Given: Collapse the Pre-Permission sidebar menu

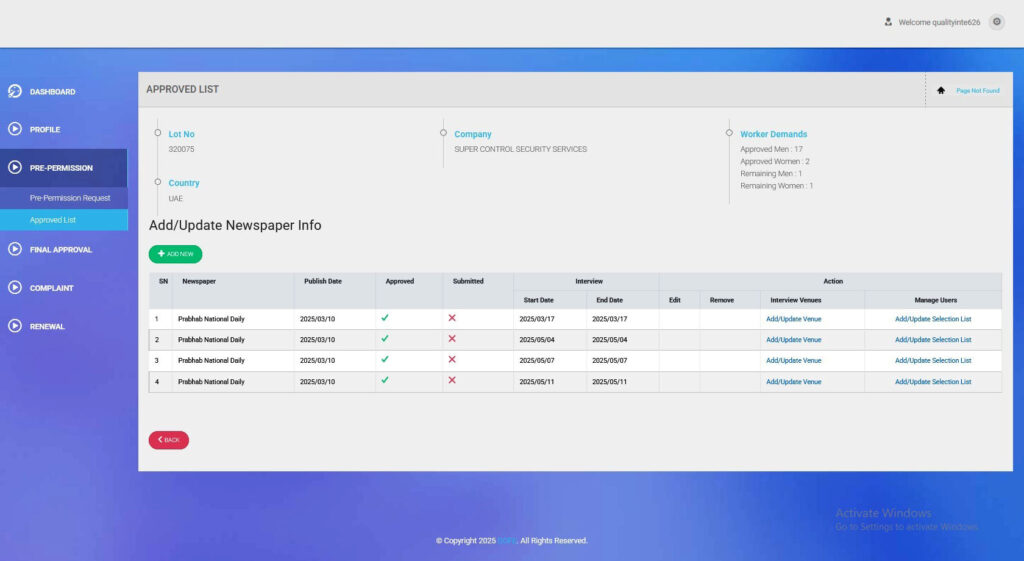Looking at the screenshot, I should [x=62, y=168].
